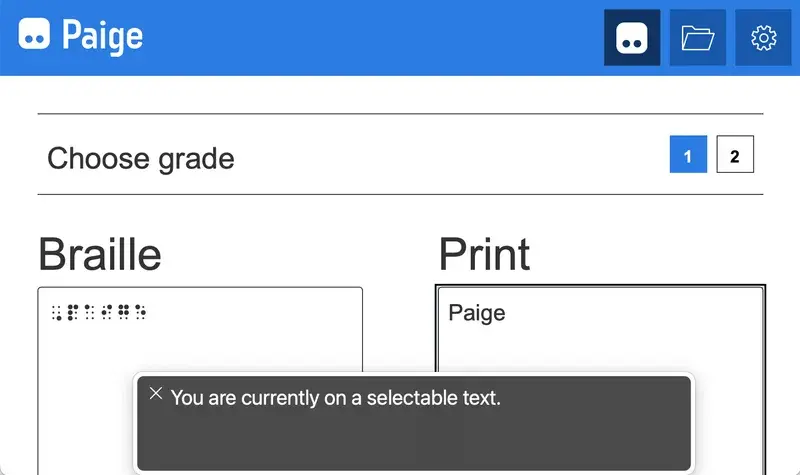Click the notification message text
Viewport: 800px width, 475px height.
(x=335, y=398)
